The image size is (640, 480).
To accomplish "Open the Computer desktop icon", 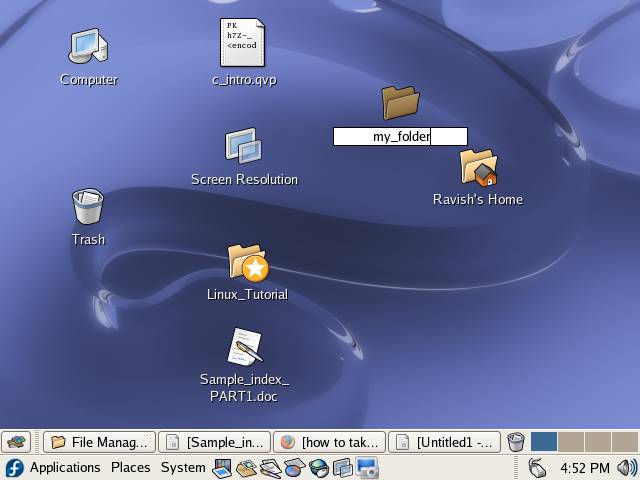I will tap(88, 47).
